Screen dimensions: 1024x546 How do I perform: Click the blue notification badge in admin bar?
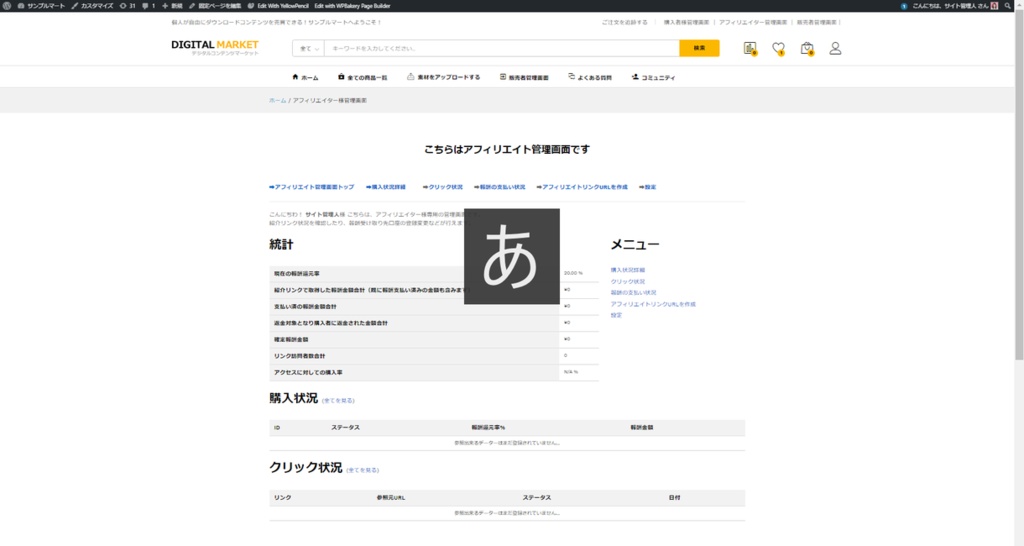[904, 6]
